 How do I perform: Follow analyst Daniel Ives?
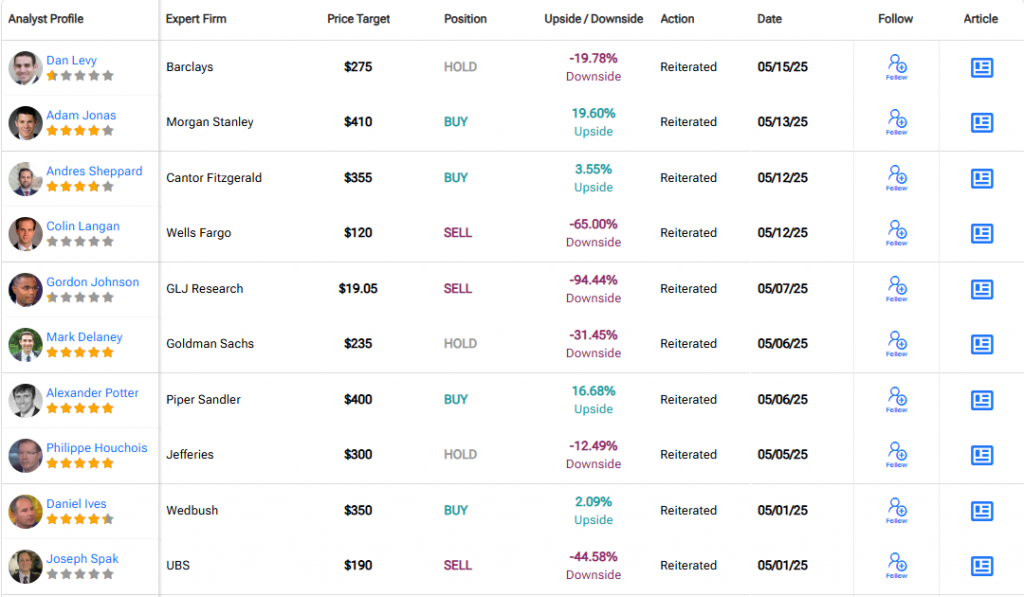tap(897, 511)
